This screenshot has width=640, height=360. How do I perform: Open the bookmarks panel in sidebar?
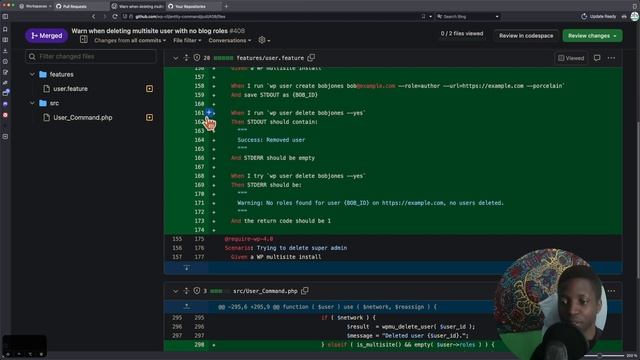5,29
